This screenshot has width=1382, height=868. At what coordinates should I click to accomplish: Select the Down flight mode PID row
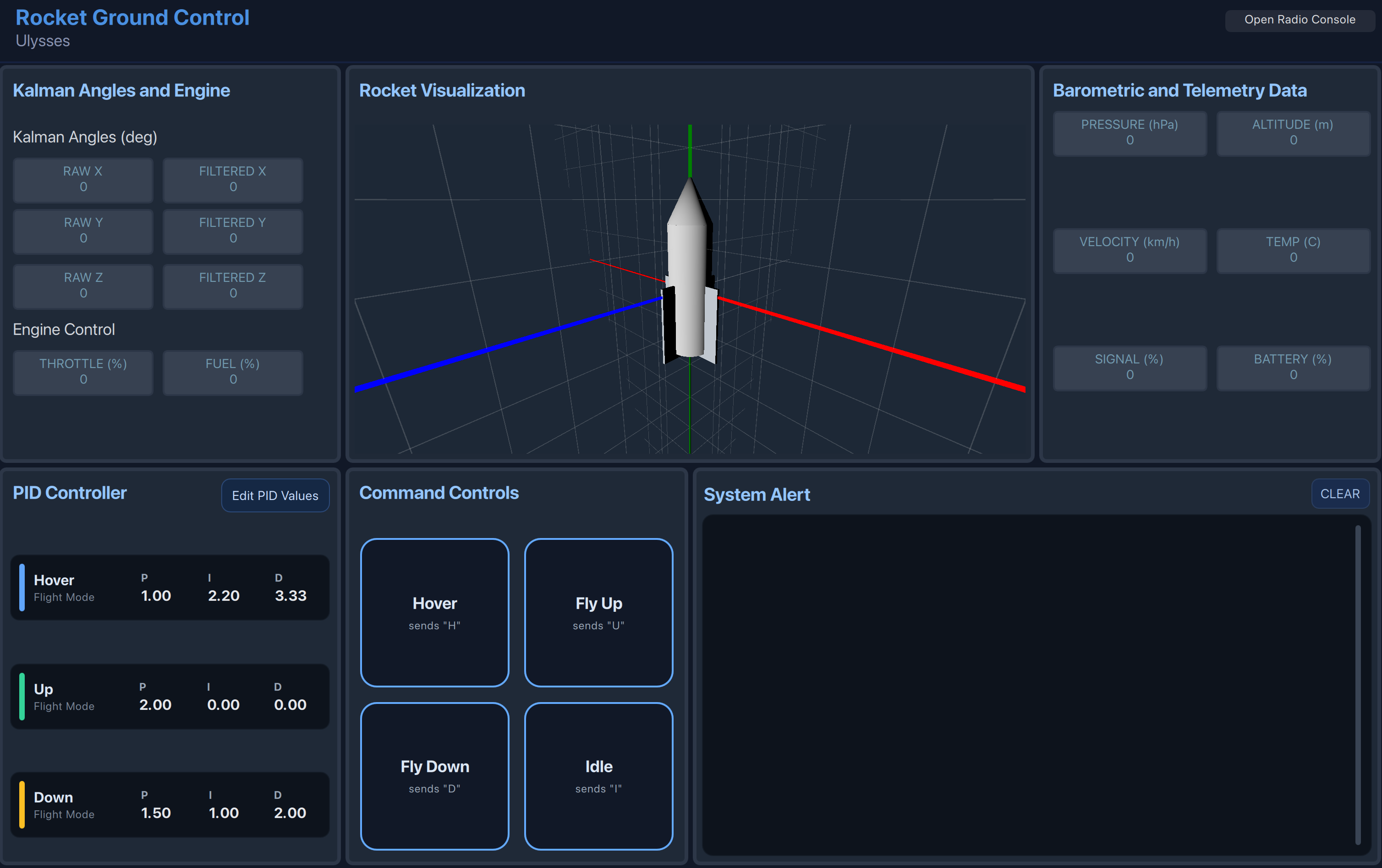(169, 804)
